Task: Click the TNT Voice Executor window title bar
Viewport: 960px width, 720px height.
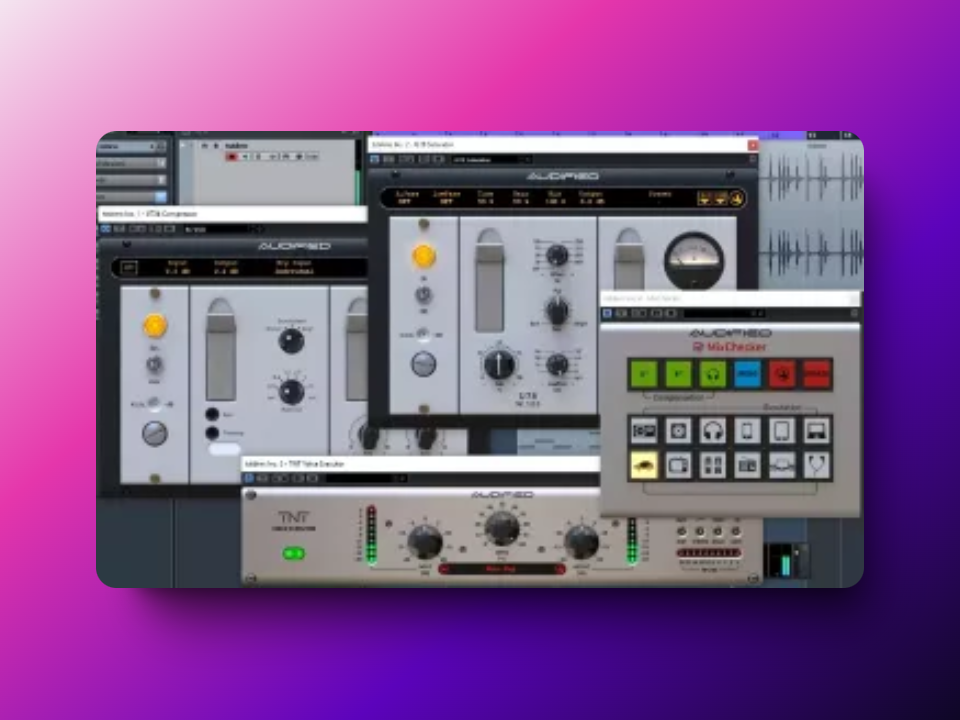Action: 421,464
